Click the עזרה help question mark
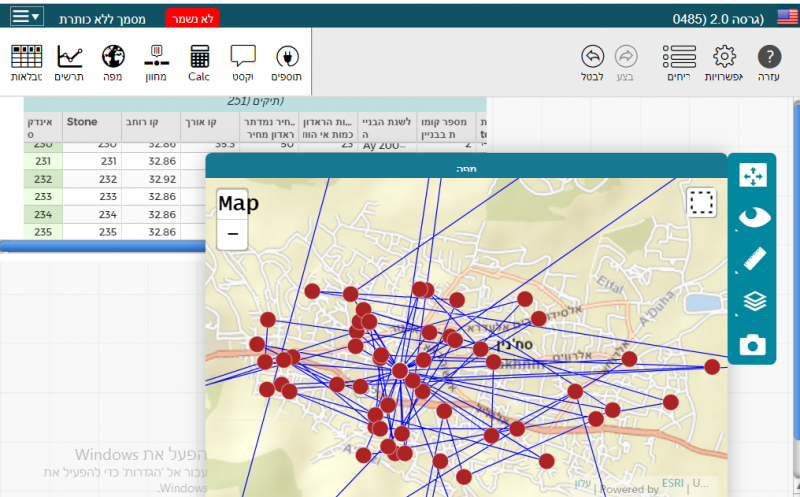 click(x=769, y=62)
